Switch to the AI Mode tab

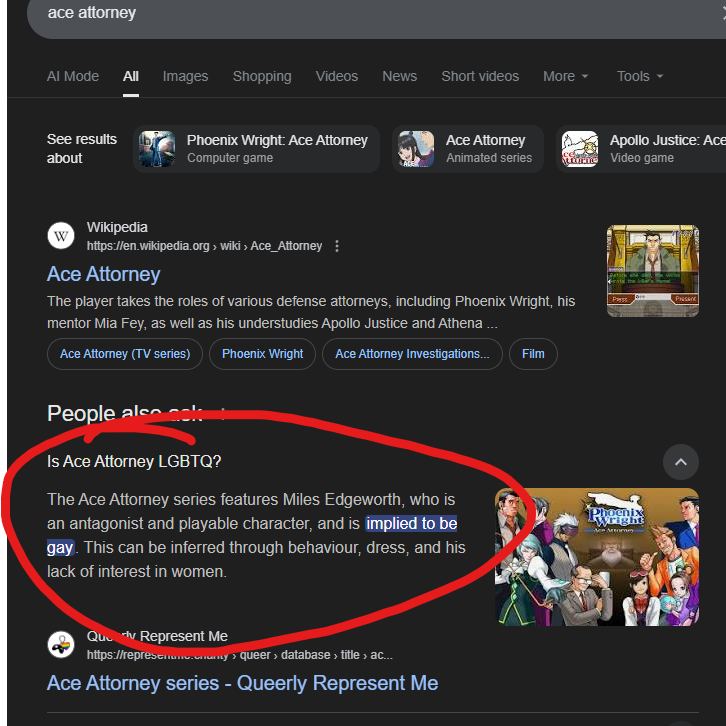click(x=73, y=76)
